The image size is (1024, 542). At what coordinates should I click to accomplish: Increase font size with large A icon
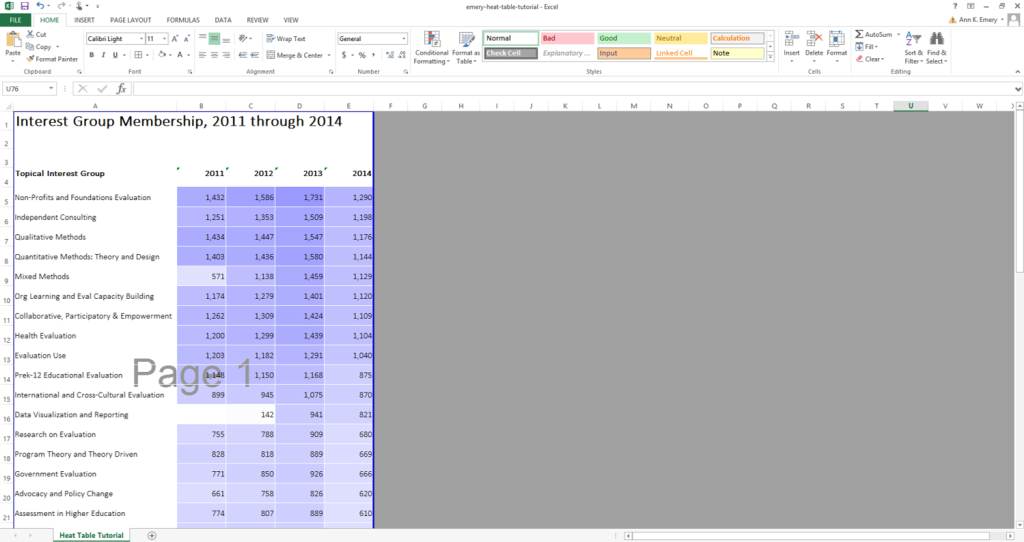click(x=175, y=39)
